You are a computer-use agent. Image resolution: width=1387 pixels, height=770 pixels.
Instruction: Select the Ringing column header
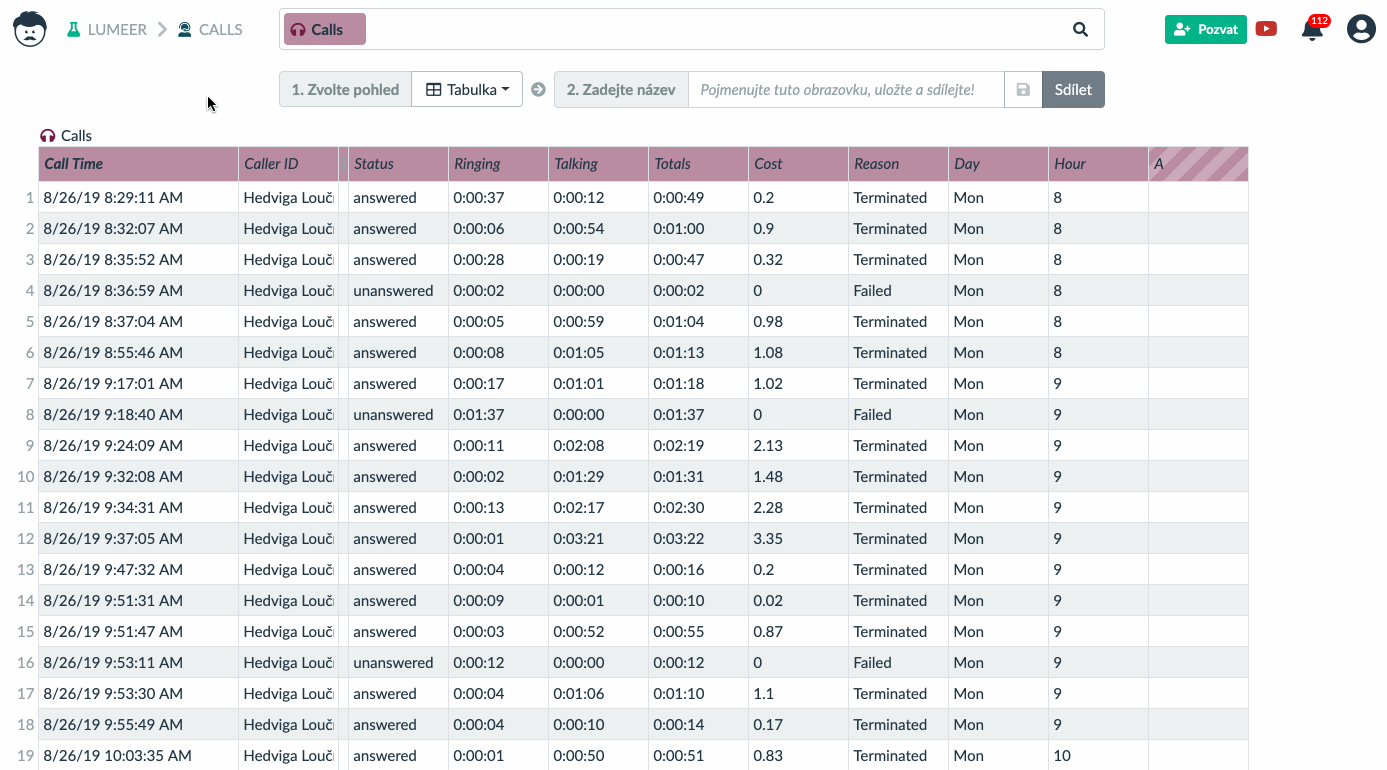pyautogui.click(x=498, y=164)
